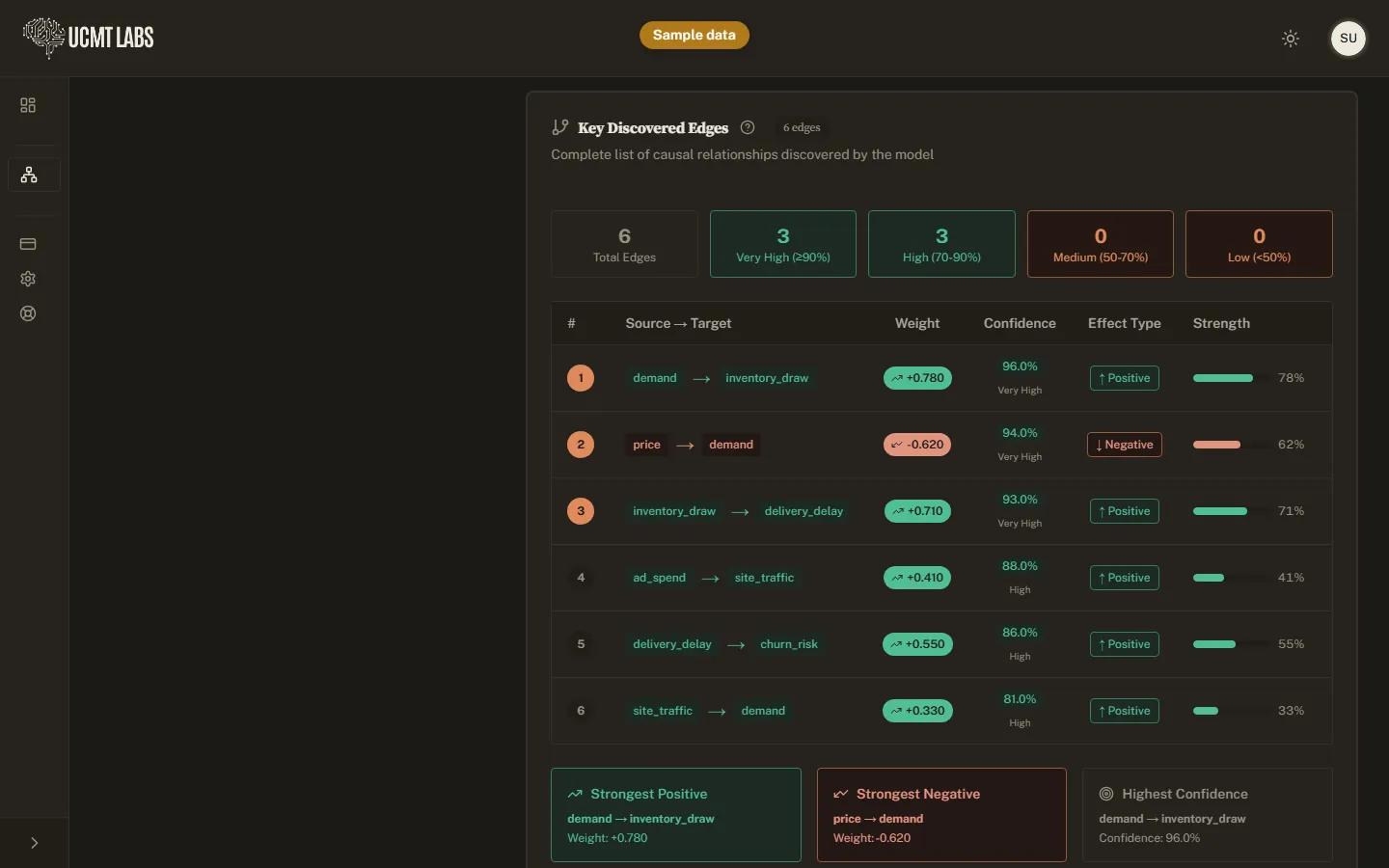The image size is (1389, 868).
Task: Click the UCMT Labs logo
Action: [89, 38]
